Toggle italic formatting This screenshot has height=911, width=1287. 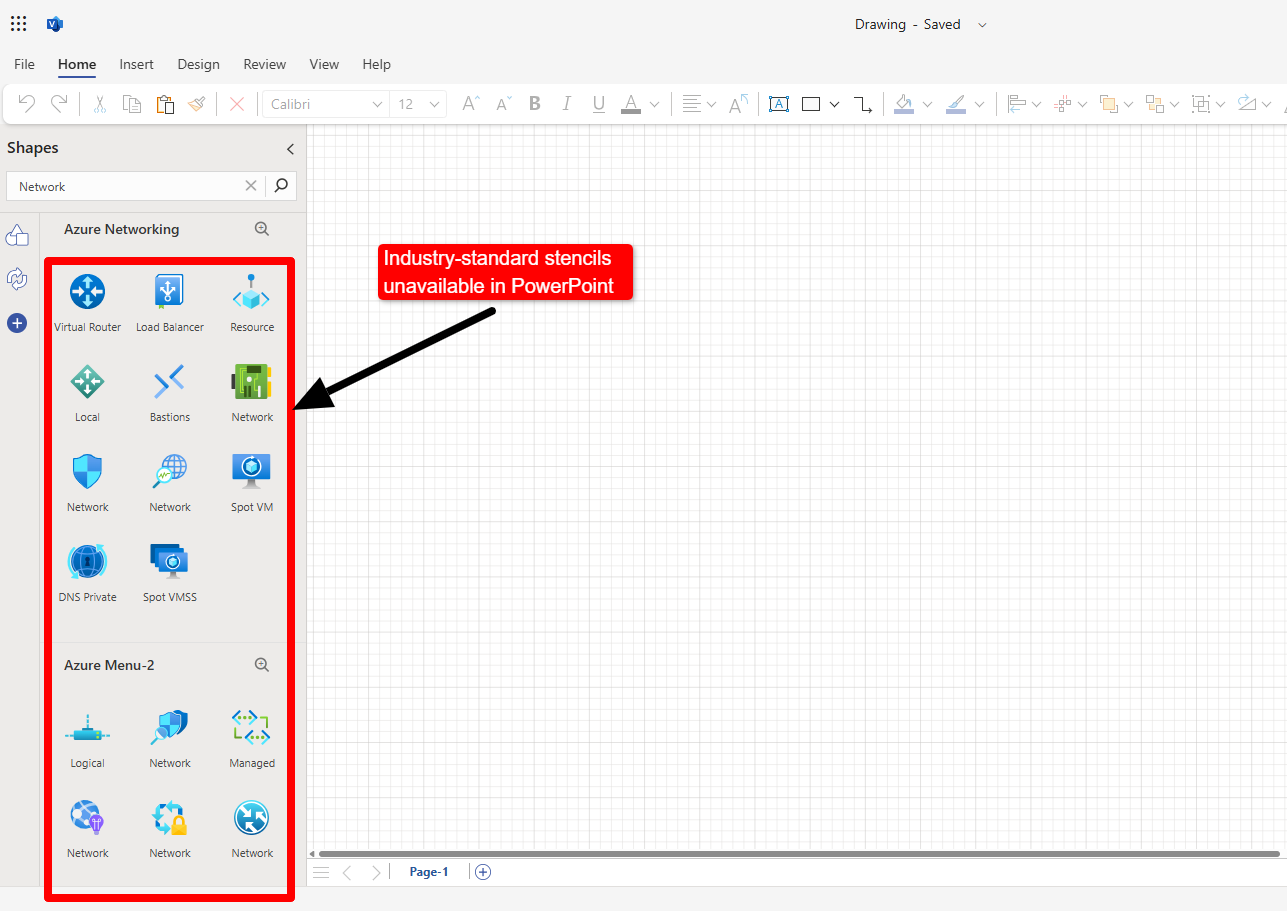[567, 104]
